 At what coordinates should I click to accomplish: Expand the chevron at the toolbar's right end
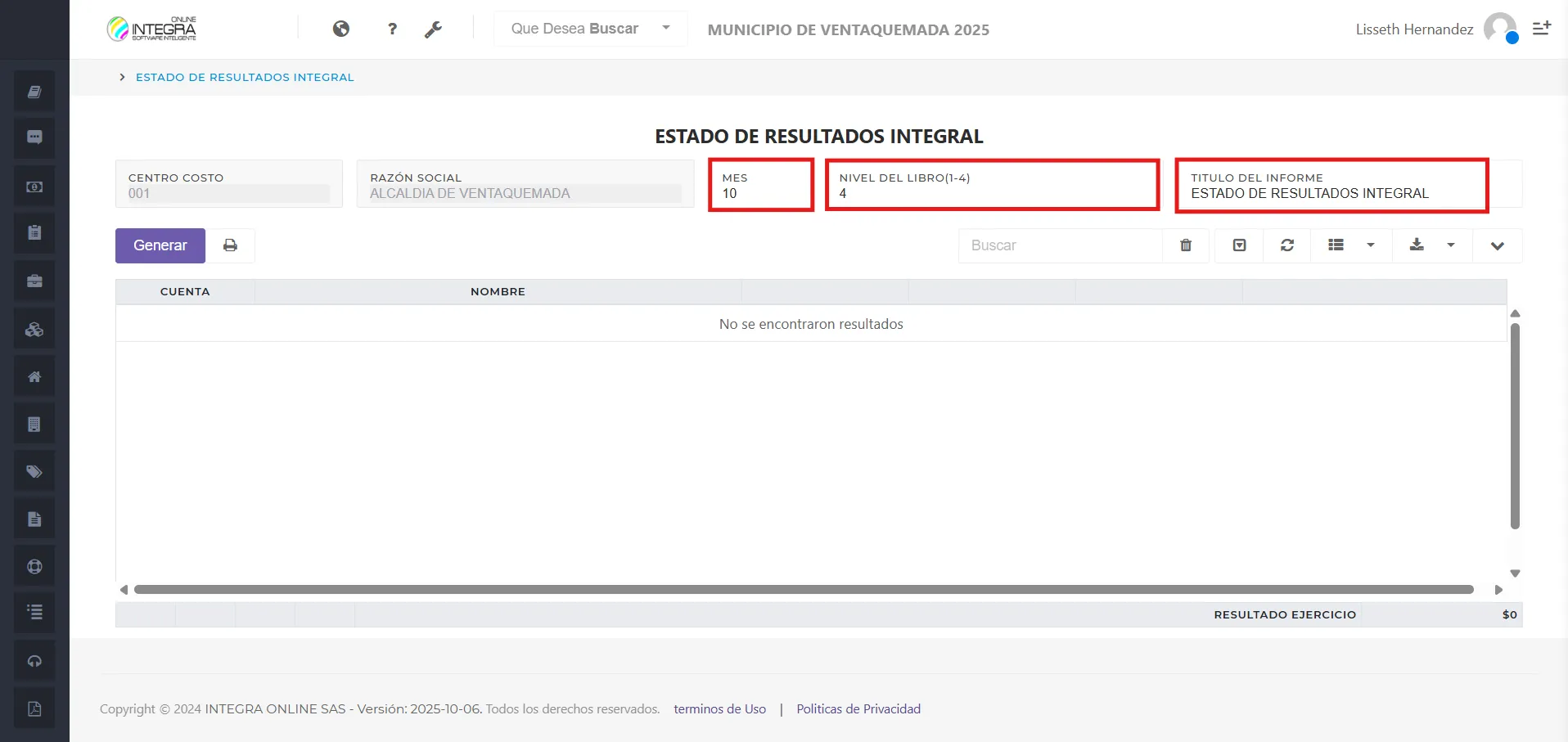click(1498, 245)
